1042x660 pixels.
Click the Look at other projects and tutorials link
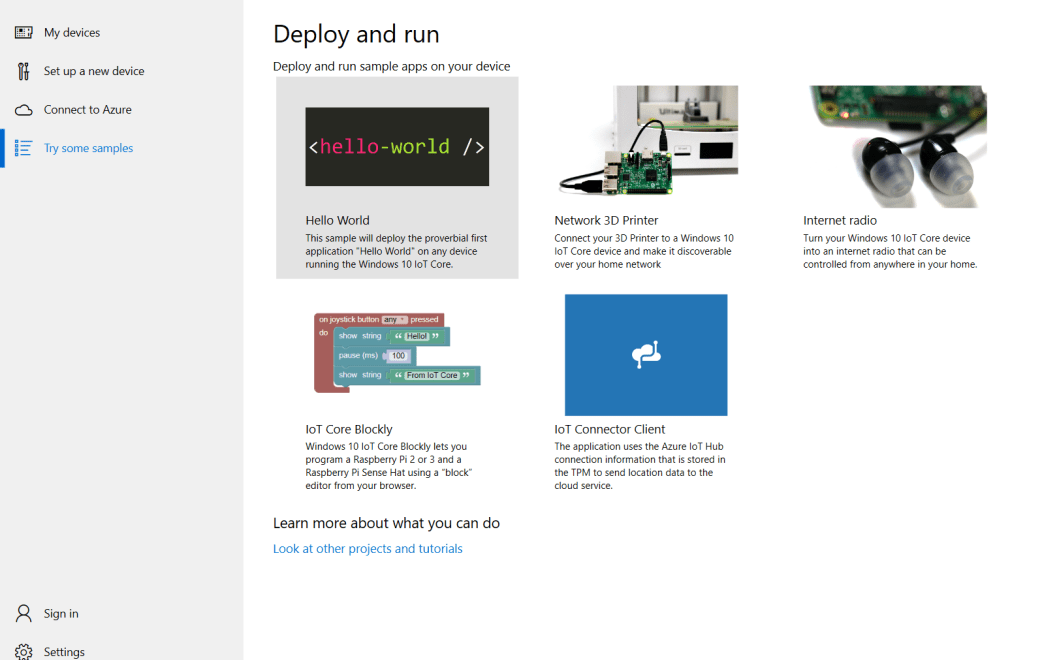[367, 548]
